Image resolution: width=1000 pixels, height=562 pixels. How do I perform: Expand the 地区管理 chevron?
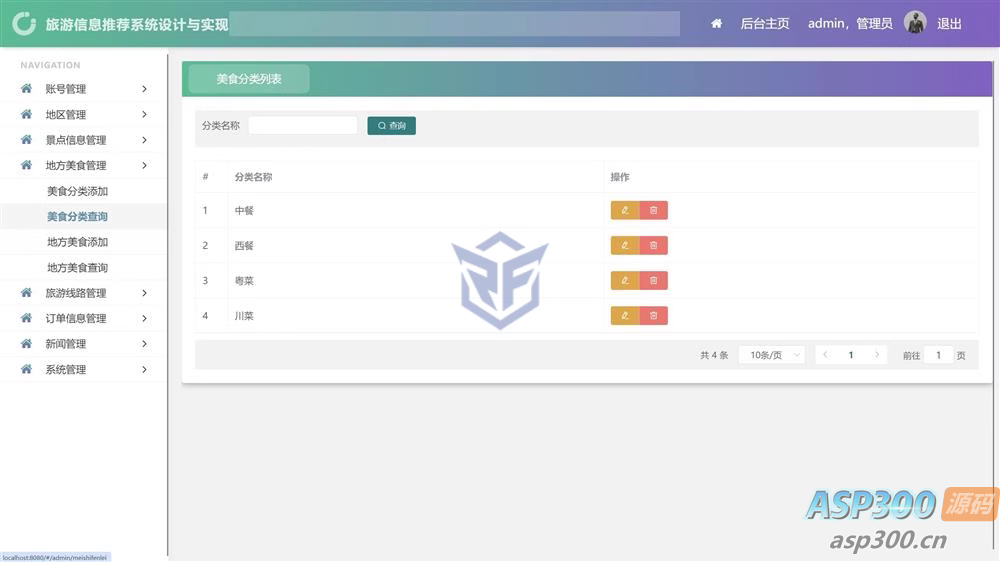[x=145, y=114]
